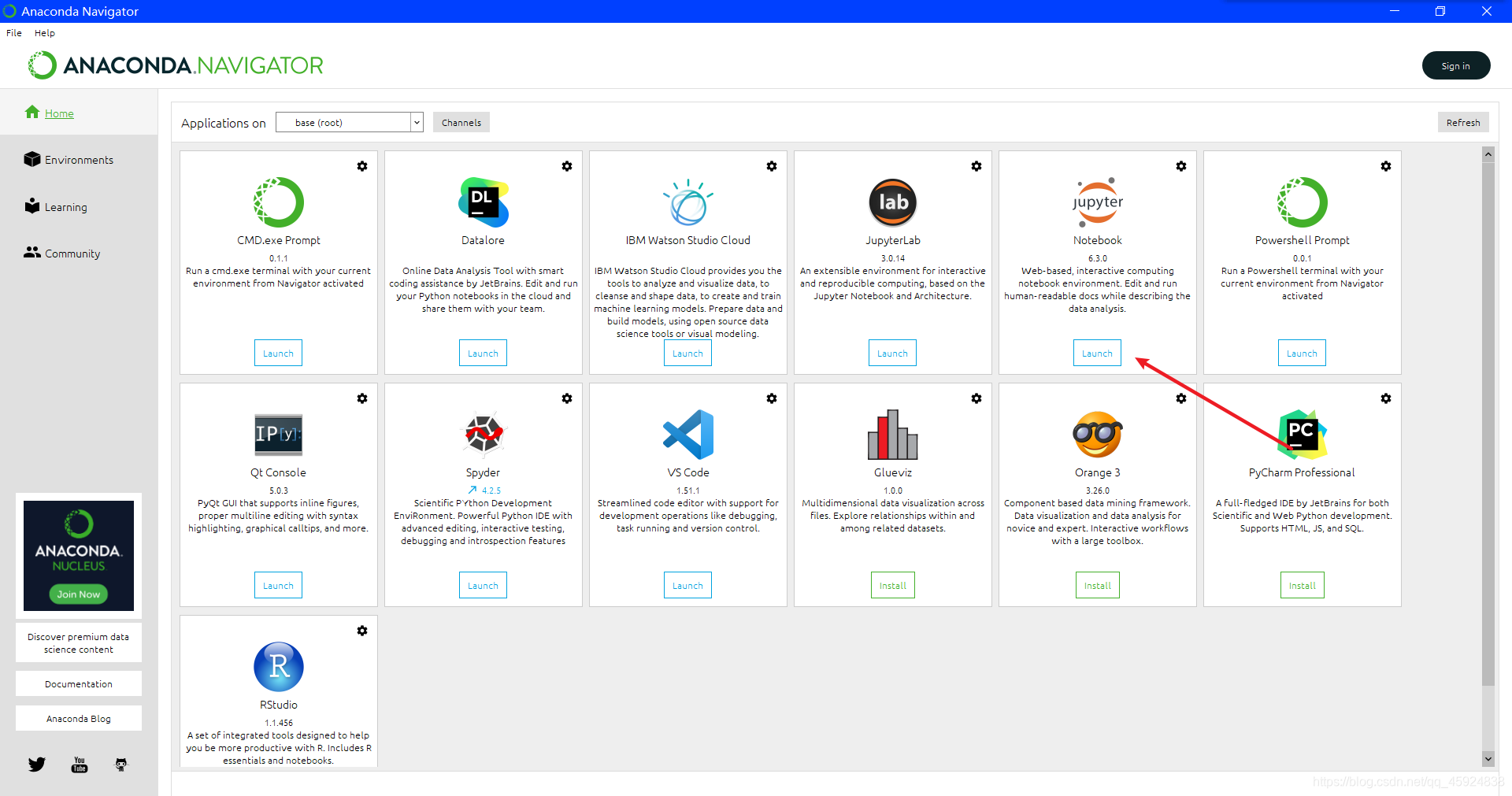Open Anaconda GitHub page icon
Screen dimensions: 1512x796
tap(121, 765)
